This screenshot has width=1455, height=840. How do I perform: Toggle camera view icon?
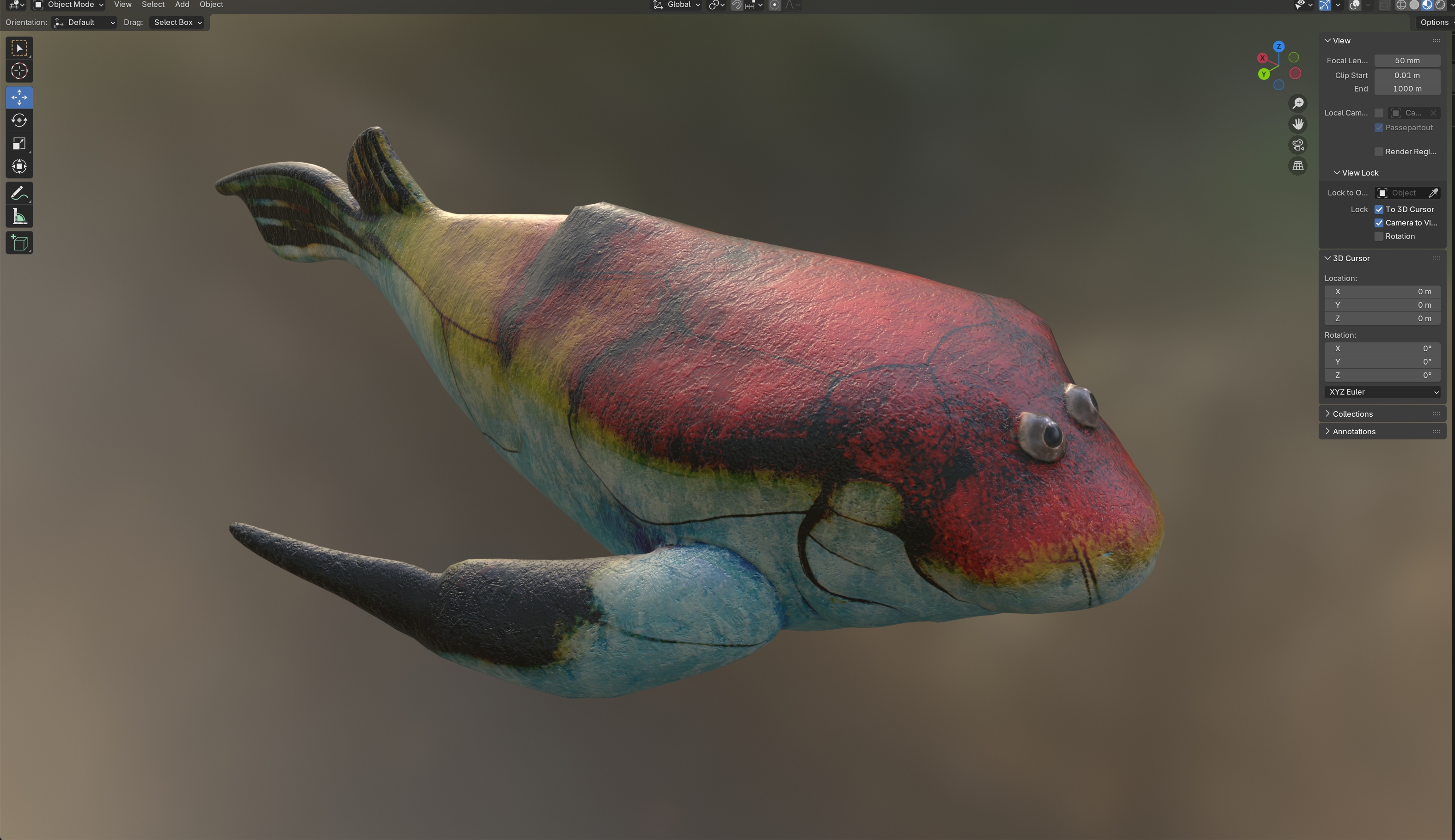(1297, 145)
